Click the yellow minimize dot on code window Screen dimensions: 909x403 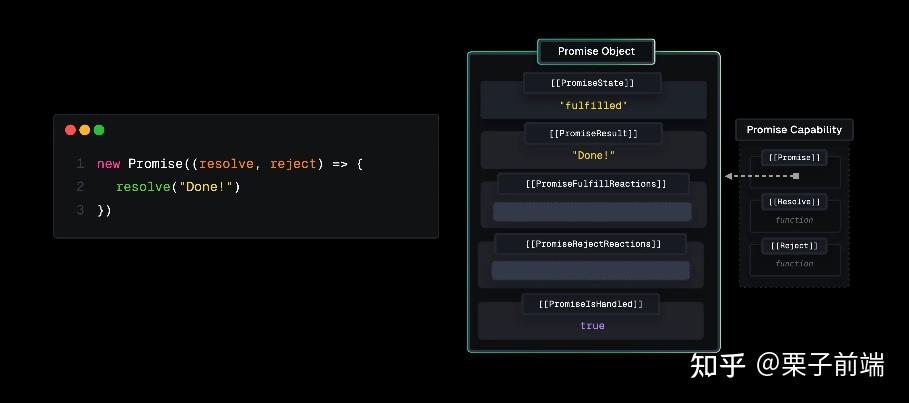(84, 130)
